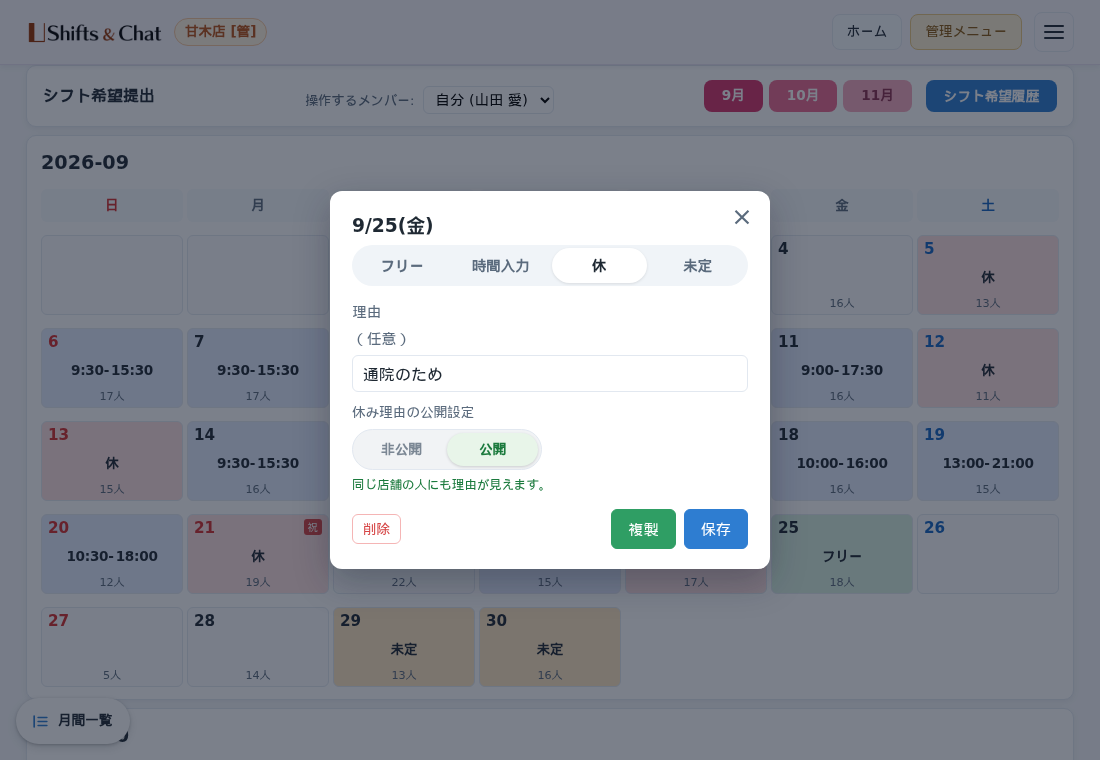
Task: Click the 祝 holiday badge on day 21
Action: (313, 527)
